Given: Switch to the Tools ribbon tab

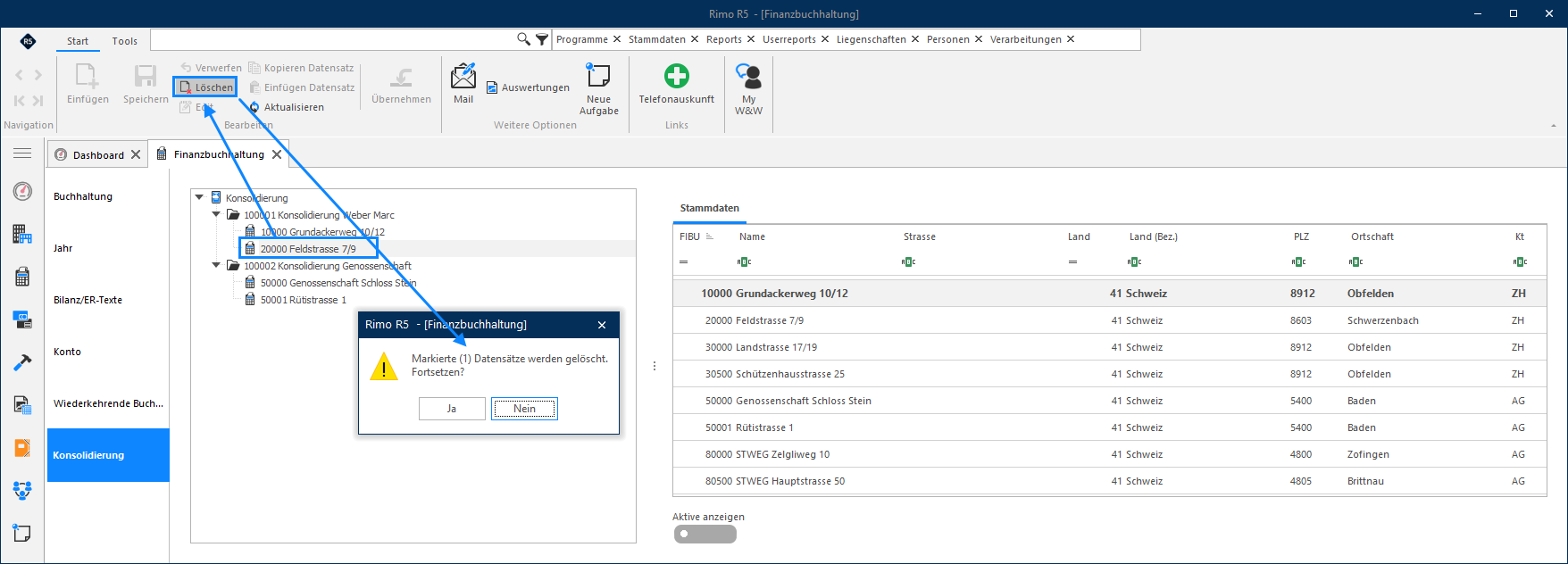Looking at the screenshot, I should click(x=125, y=41).
